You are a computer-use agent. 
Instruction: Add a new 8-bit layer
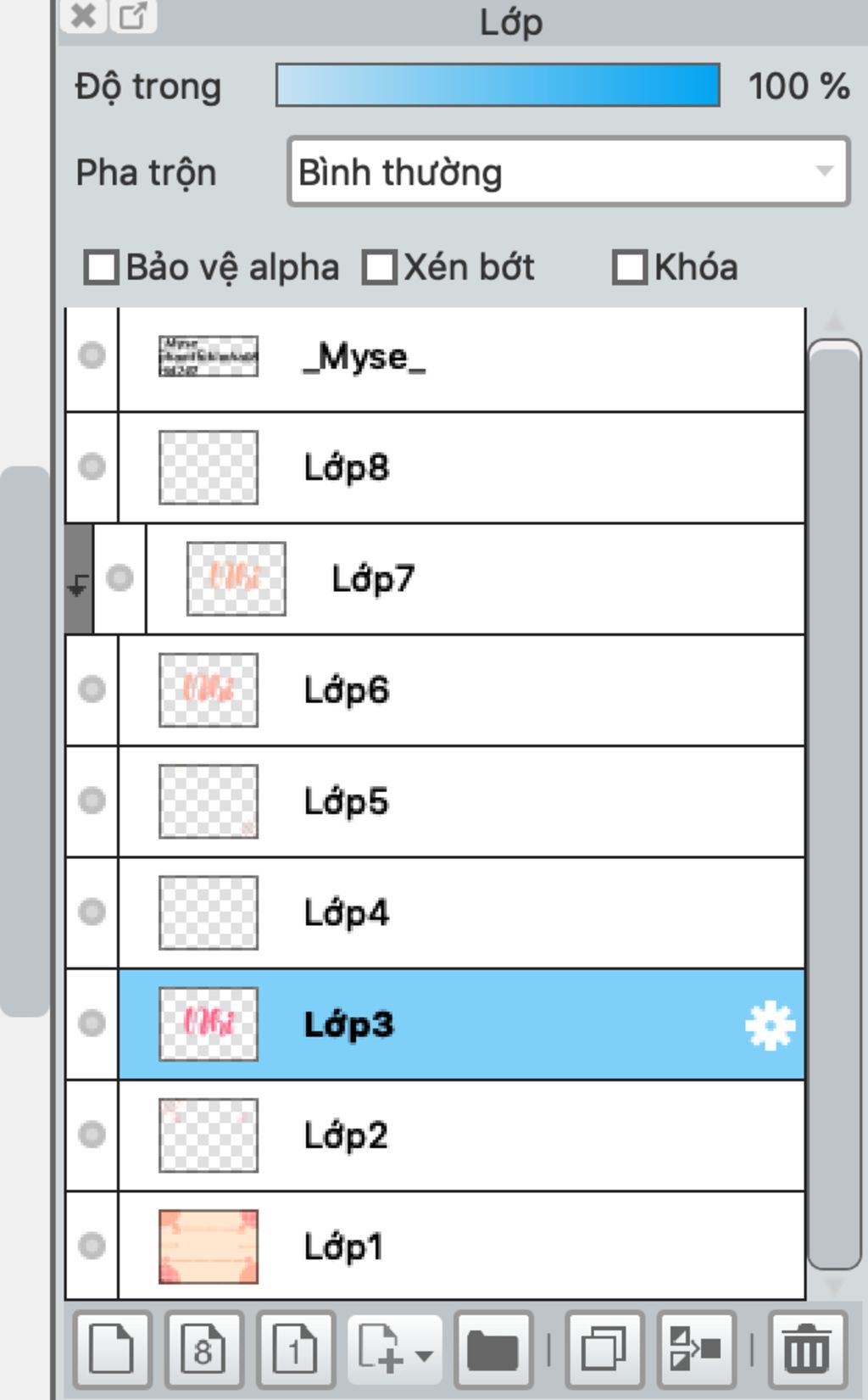[204, 1349]
